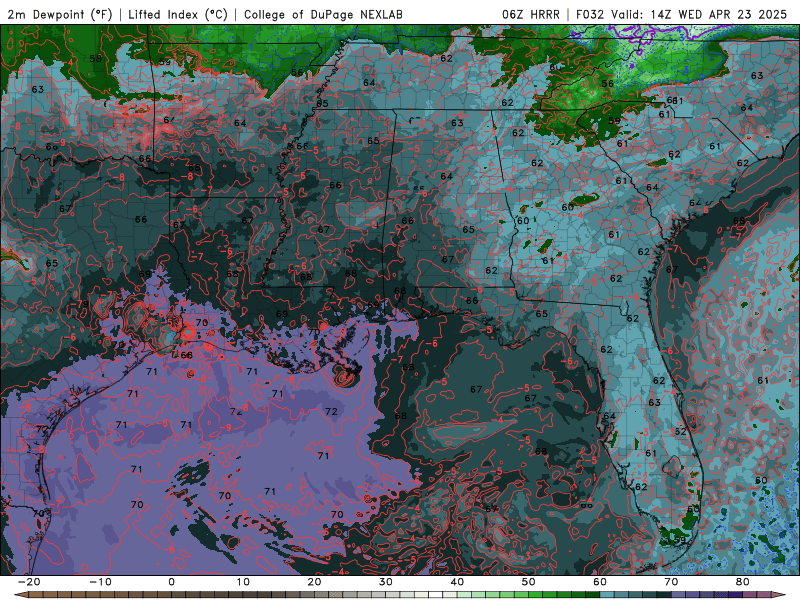Click the '10' label on the color scale

click(x=243, y=582)
